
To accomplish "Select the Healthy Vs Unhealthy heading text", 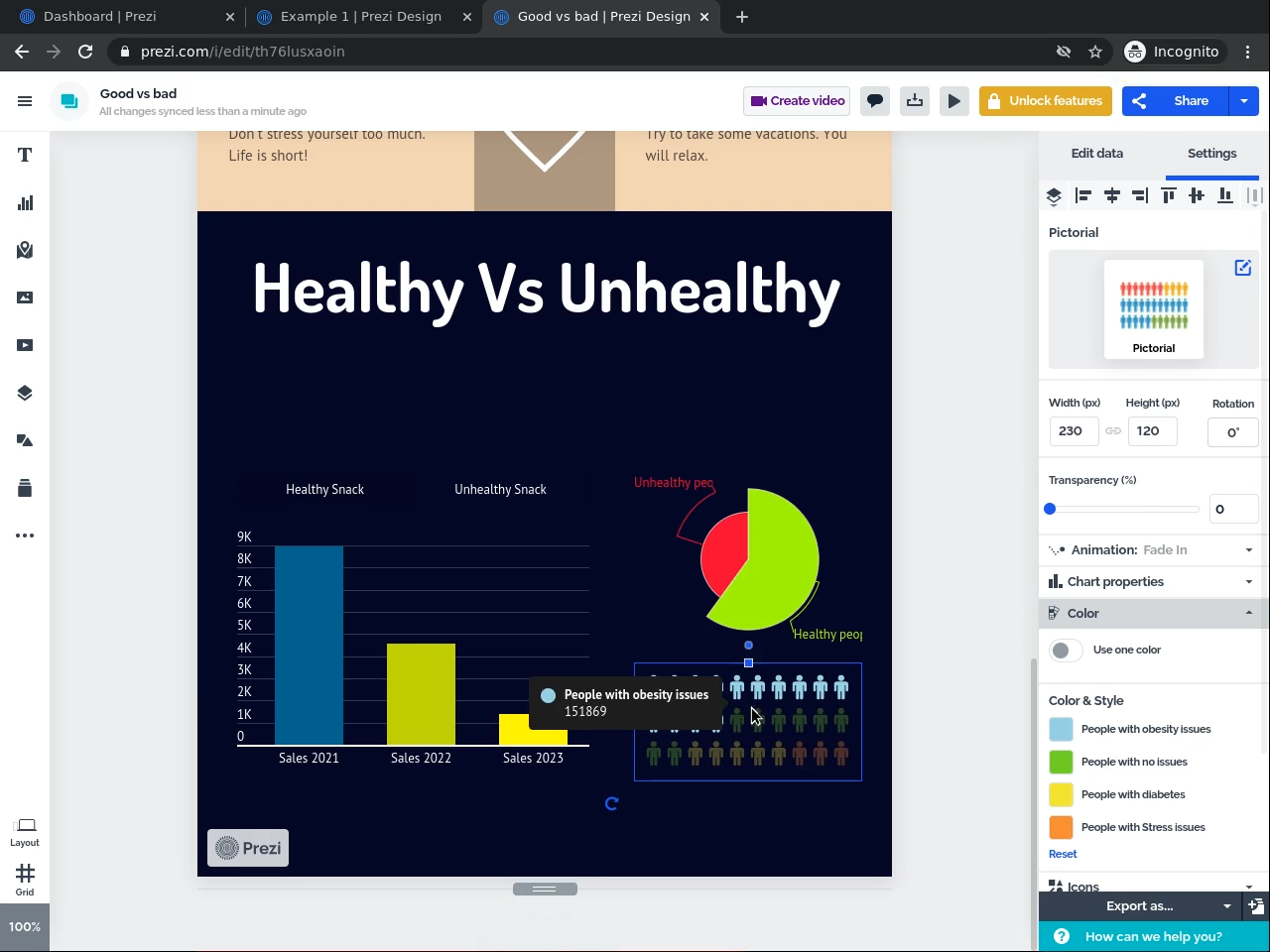I will 546,290.
